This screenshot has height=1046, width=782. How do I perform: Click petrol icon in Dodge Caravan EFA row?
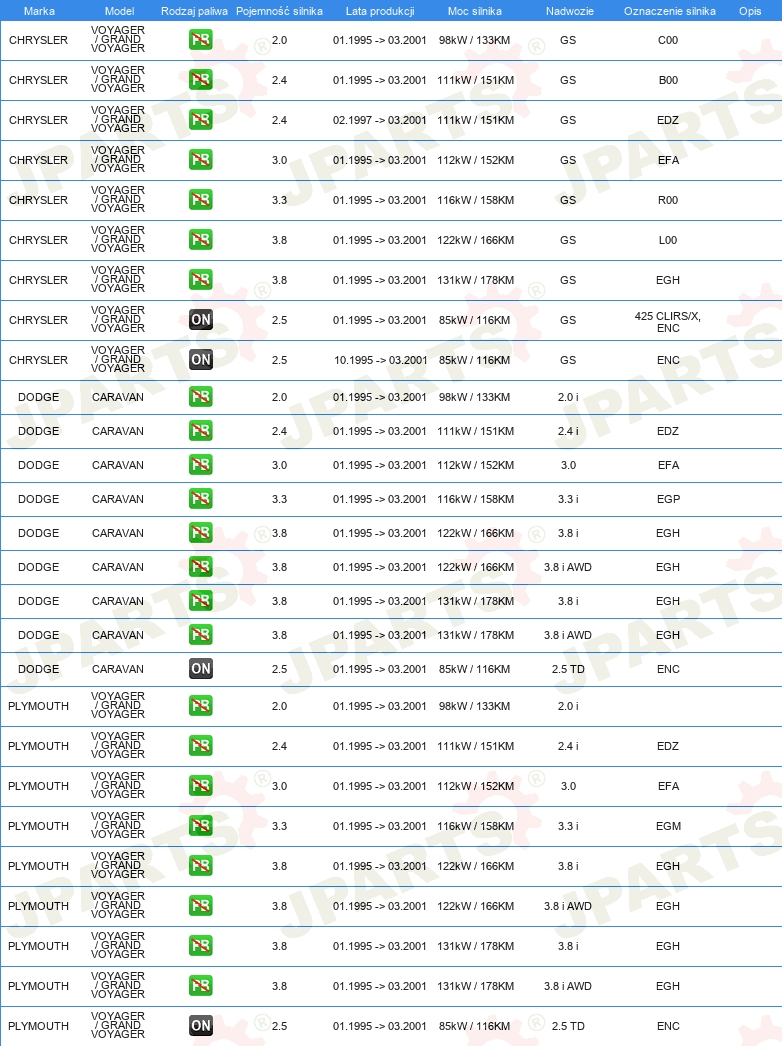(x=201, y=465)
